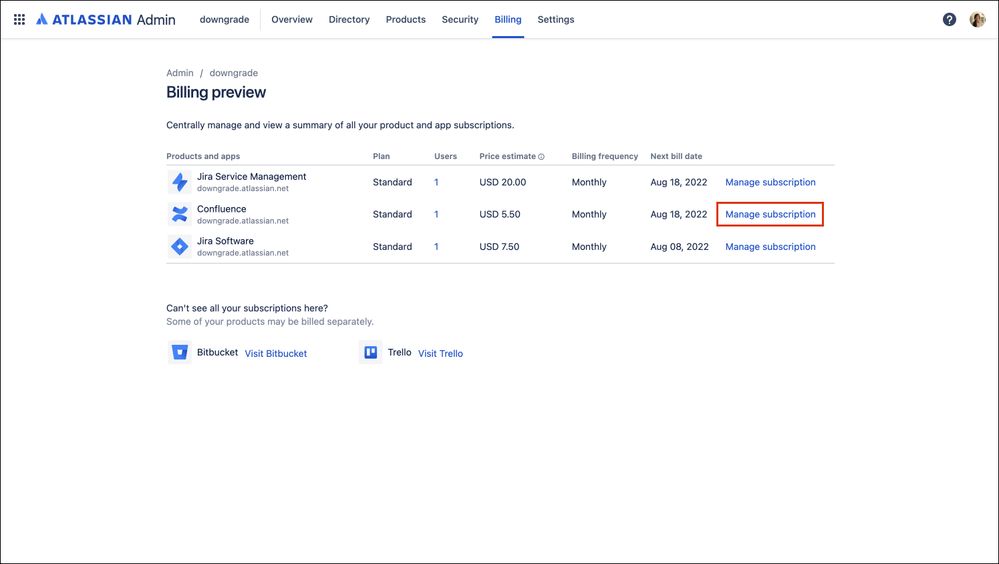Image resolution: width=999 pixels, height=564 pixels.
Task: Open the app switcher grid icon
Action: pyautogui.click(x=19, y=20)
